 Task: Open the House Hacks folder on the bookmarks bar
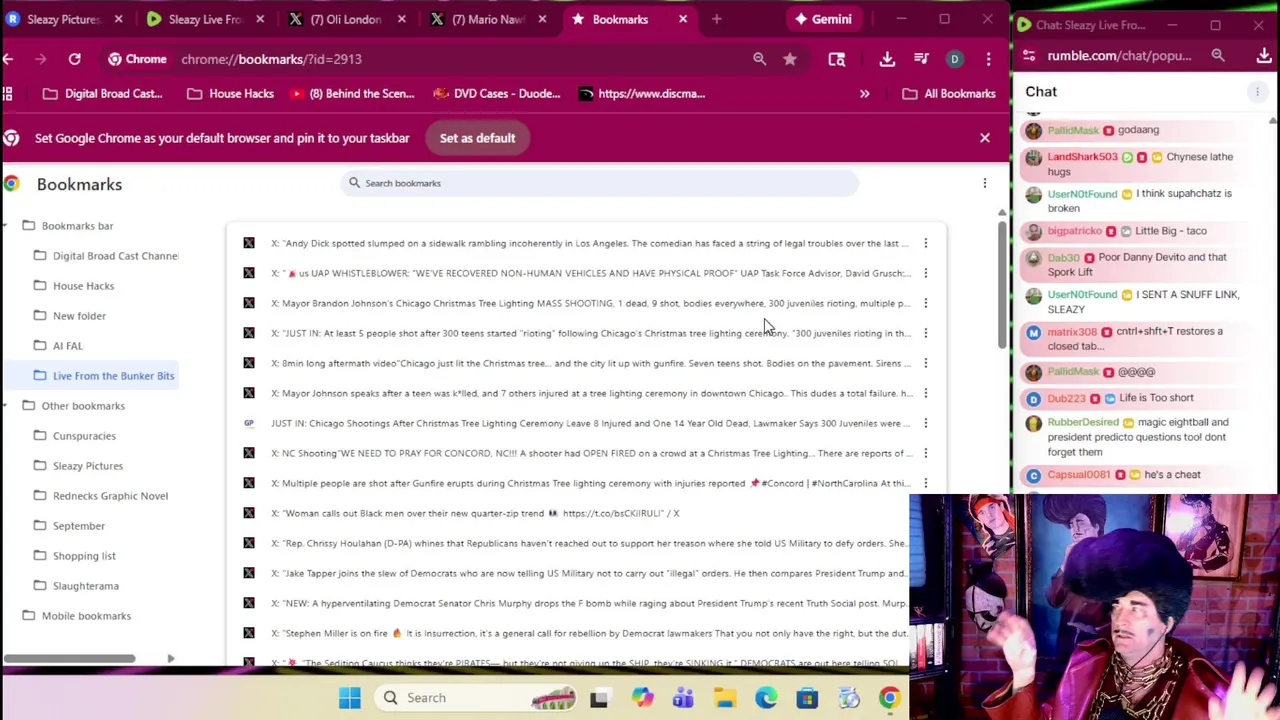(230, 94)
